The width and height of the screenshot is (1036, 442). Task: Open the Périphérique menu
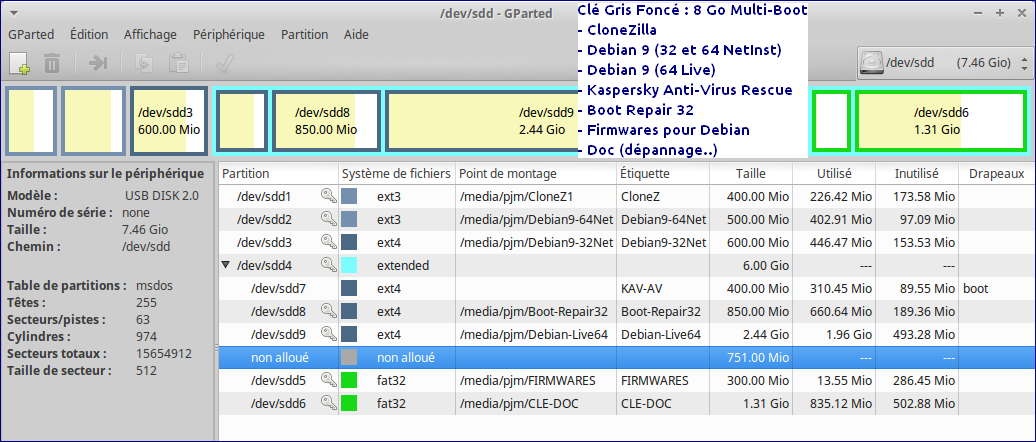(x=228, y=34)
